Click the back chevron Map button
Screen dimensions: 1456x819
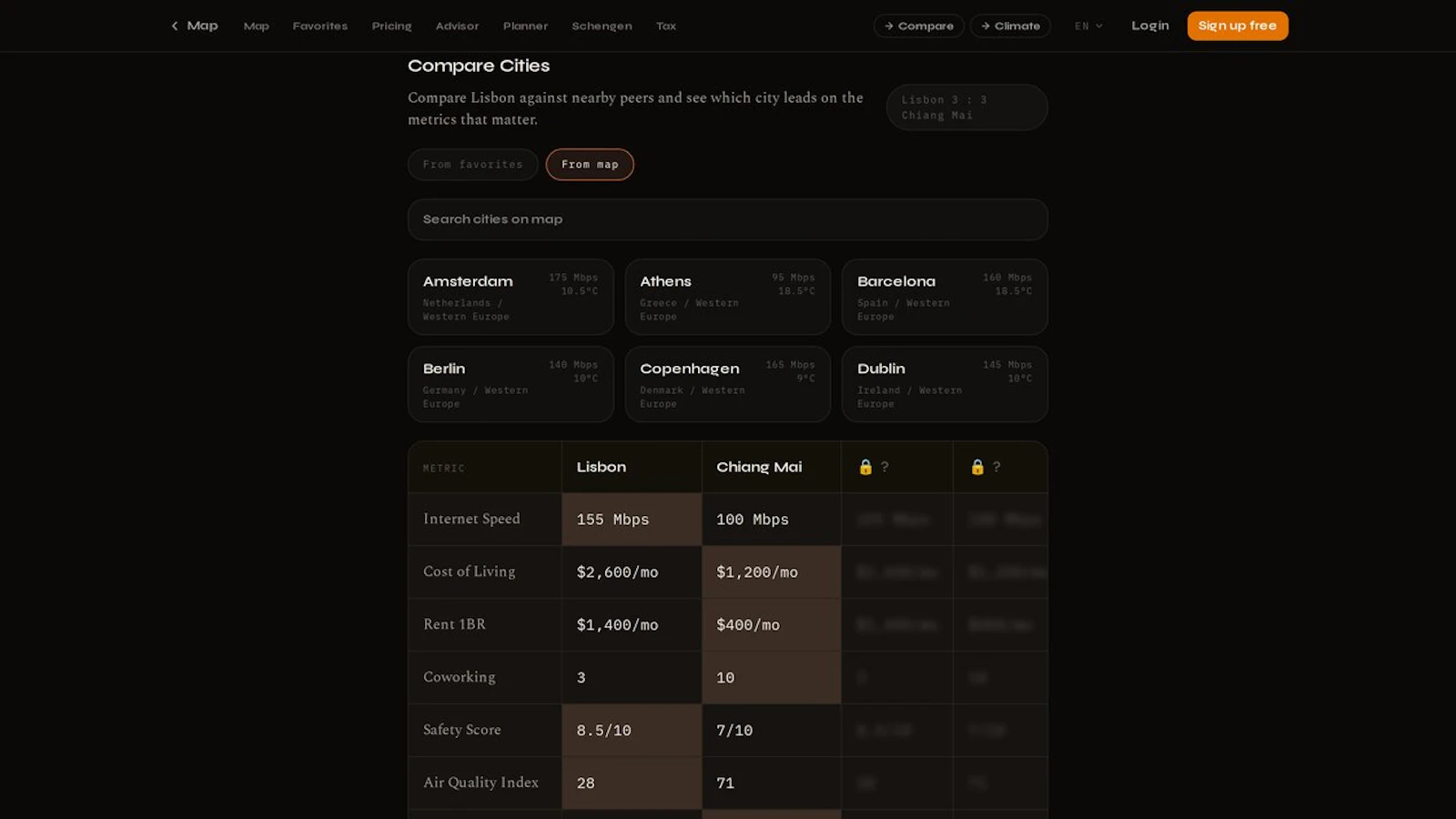(x=195, y=25)
